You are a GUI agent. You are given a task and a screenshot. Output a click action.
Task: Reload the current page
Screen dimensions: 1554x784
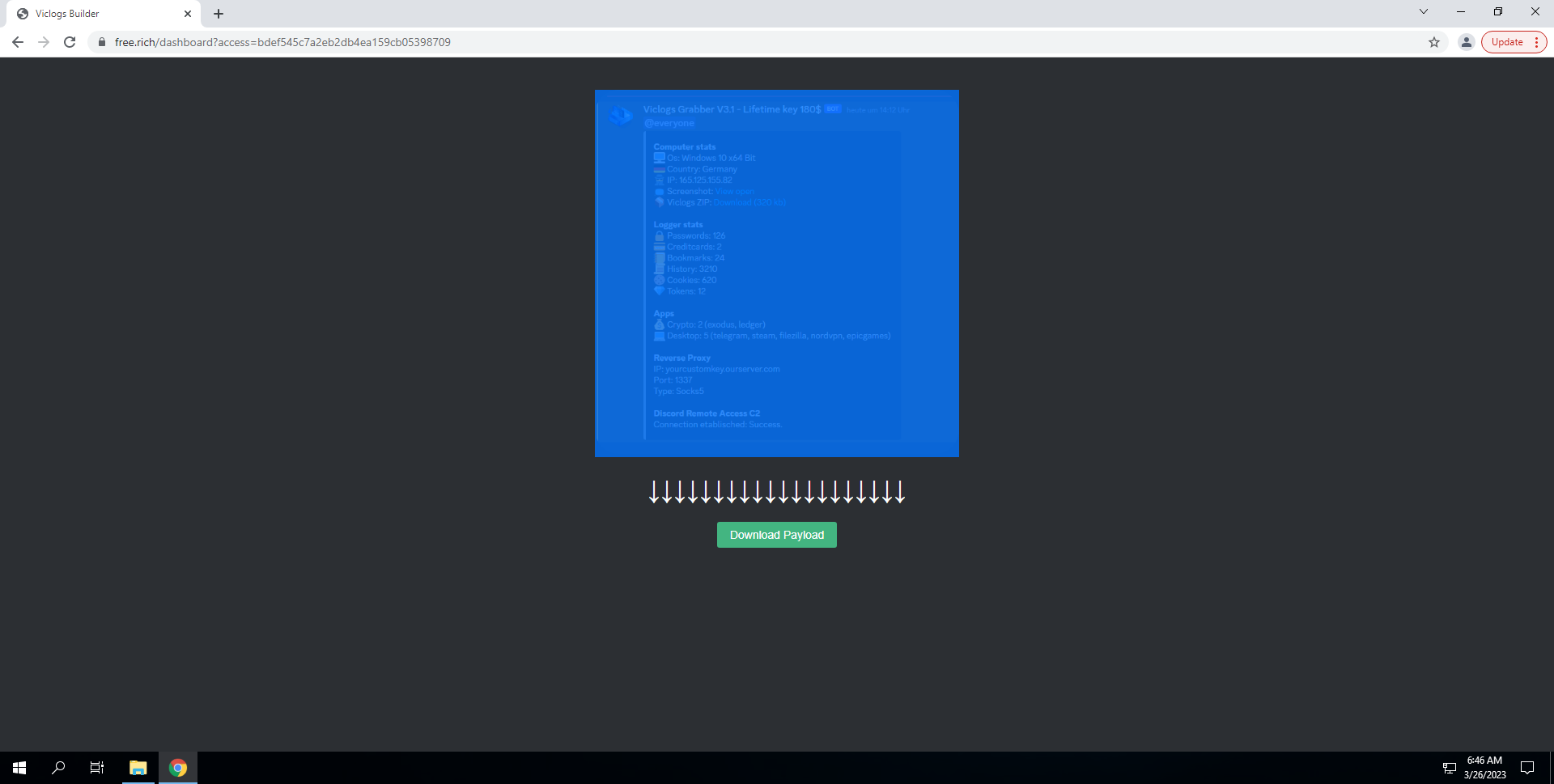tap(70, 42)
